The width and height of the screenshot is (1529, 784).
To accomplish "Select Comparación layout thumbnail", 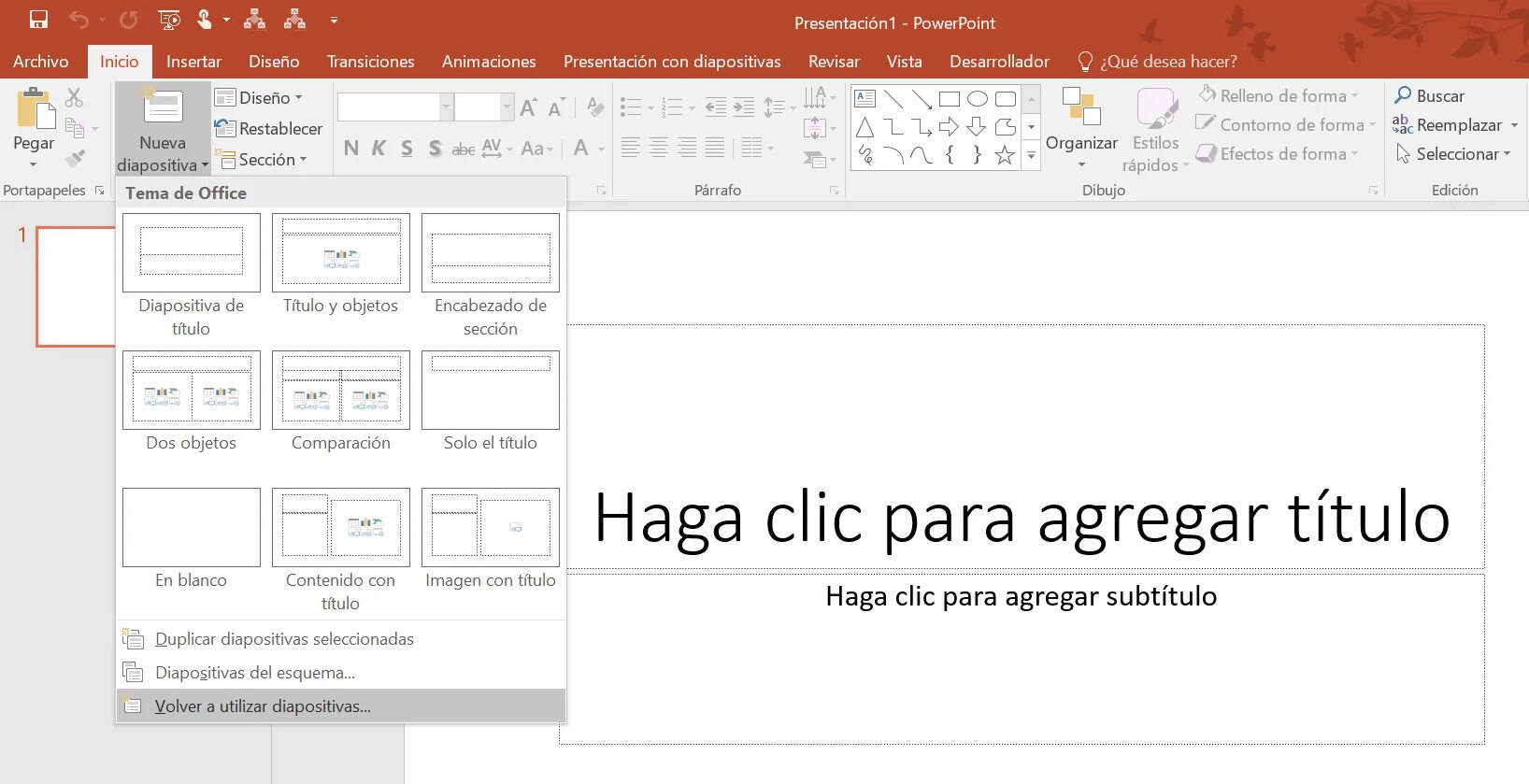I will coord(341,390).
